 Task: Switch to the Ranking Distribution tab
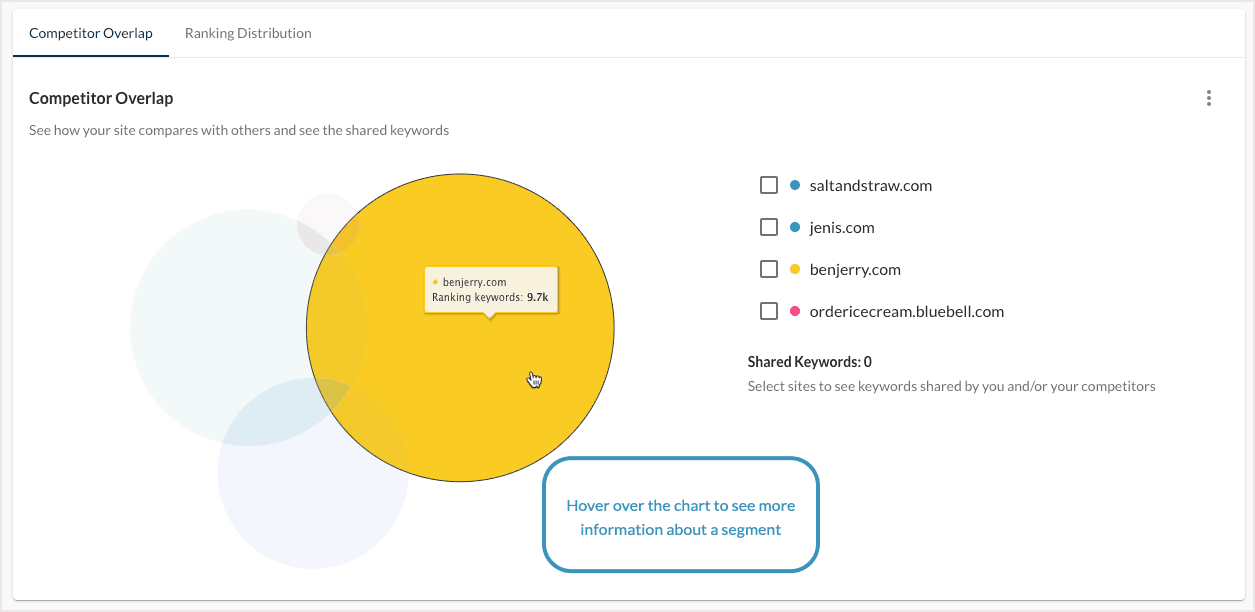pos(247,32)
